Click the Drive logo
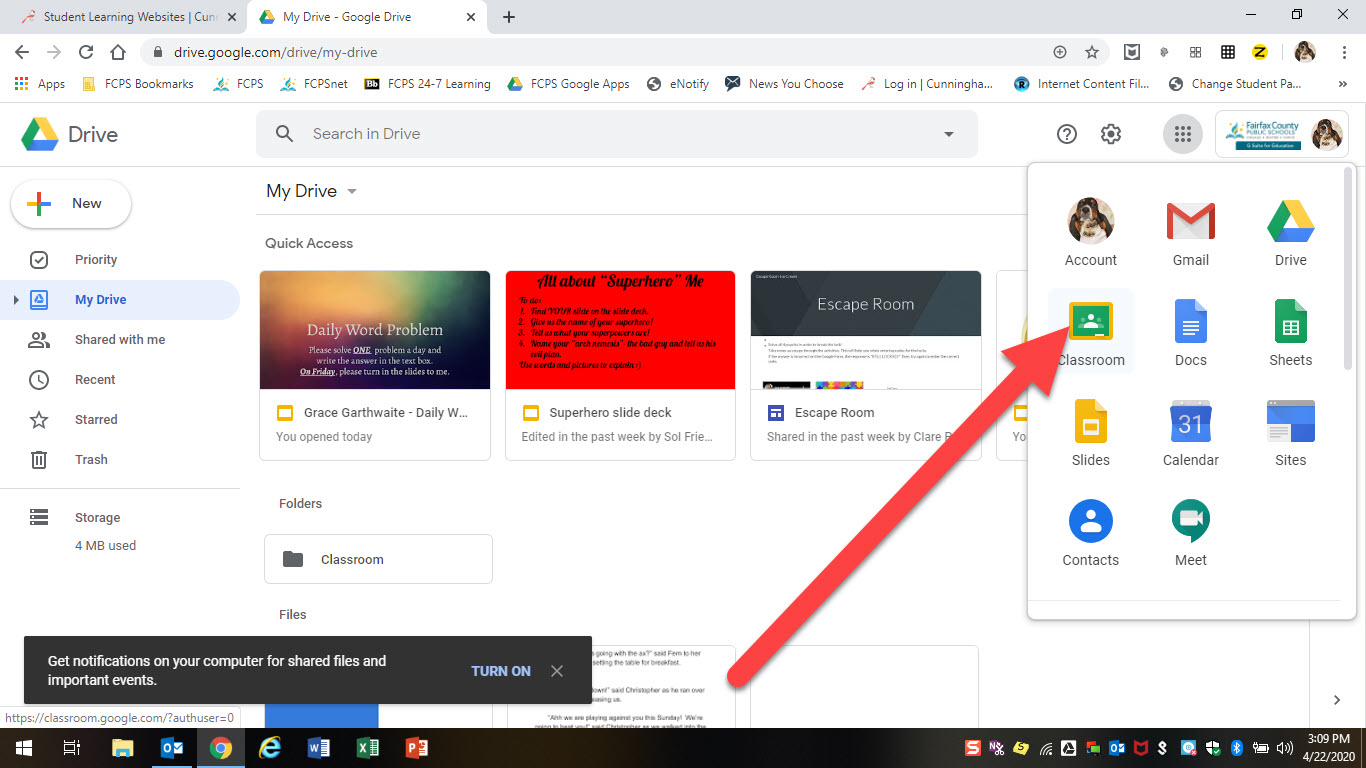Screen dimensions: 1366x768 [x=69, y=134]
